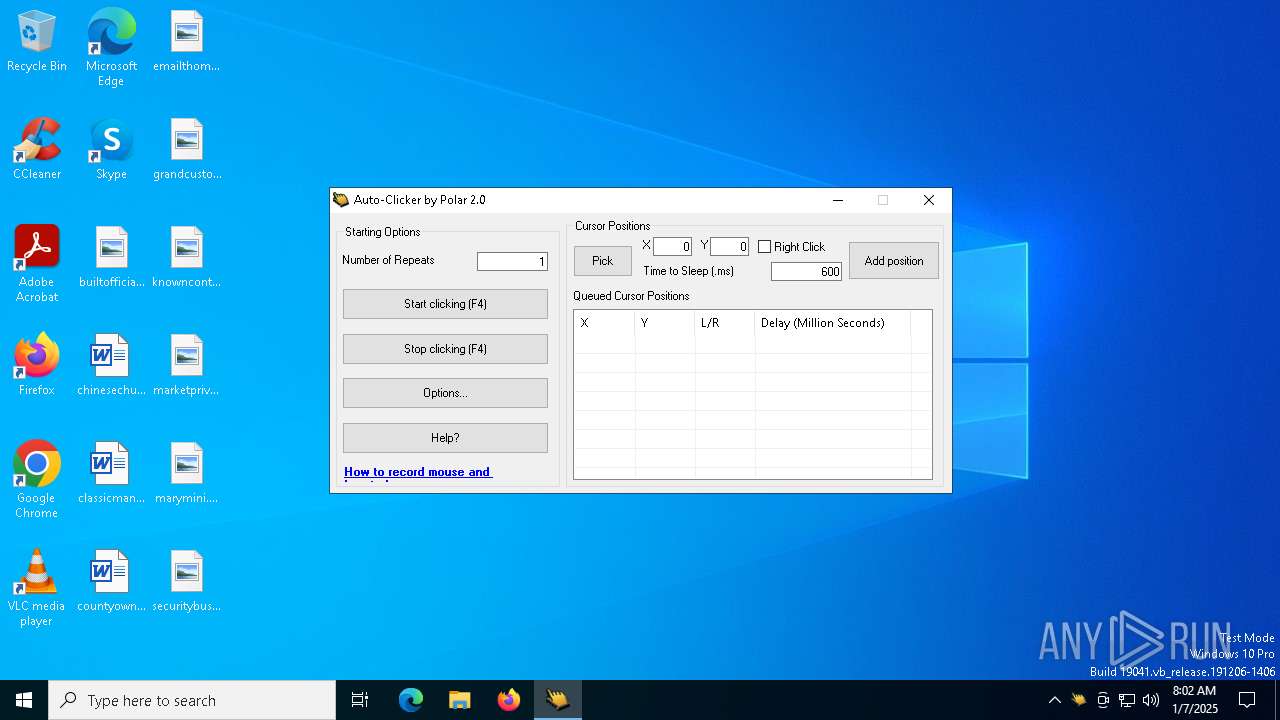Select the classicman... Word document
Screen dimensions: 1280x720
tap(111, 474)
